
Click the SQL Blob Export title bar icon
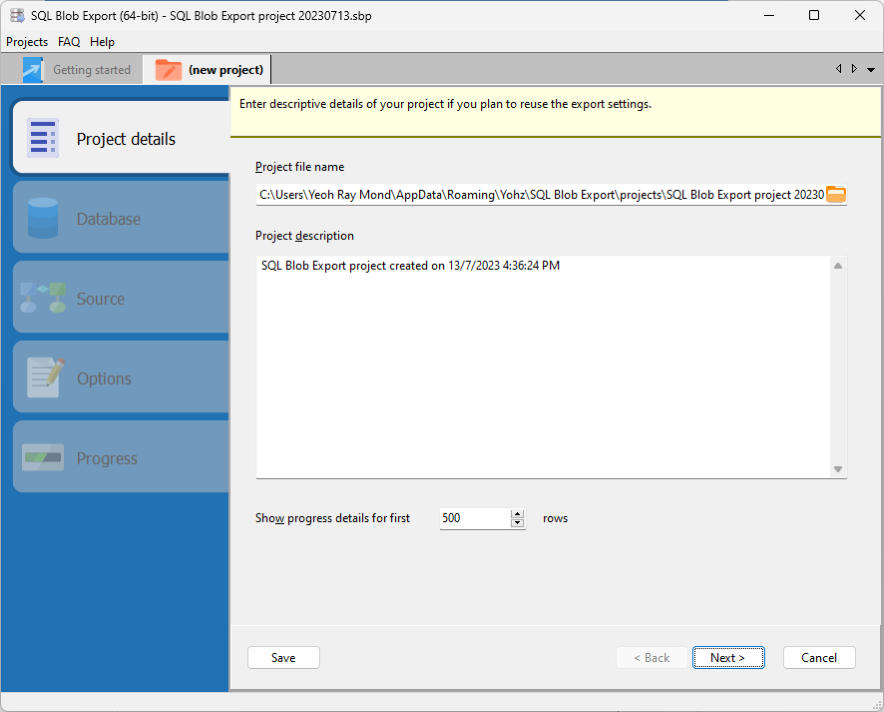(x=16, y=15)
